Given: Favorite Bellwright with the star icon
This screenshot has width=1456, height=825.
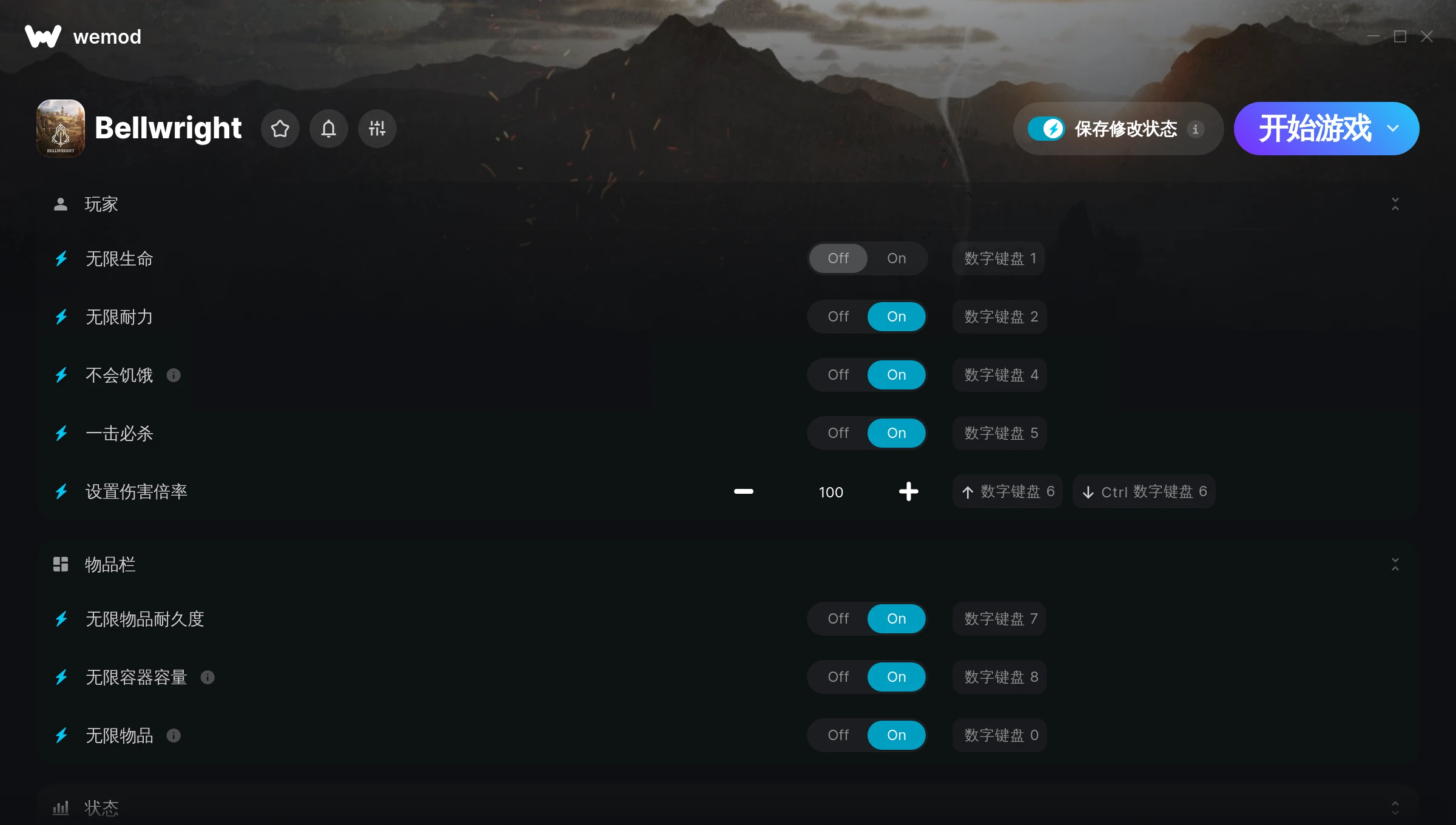Looking at the screenshot, I should [x=280, y=129].
